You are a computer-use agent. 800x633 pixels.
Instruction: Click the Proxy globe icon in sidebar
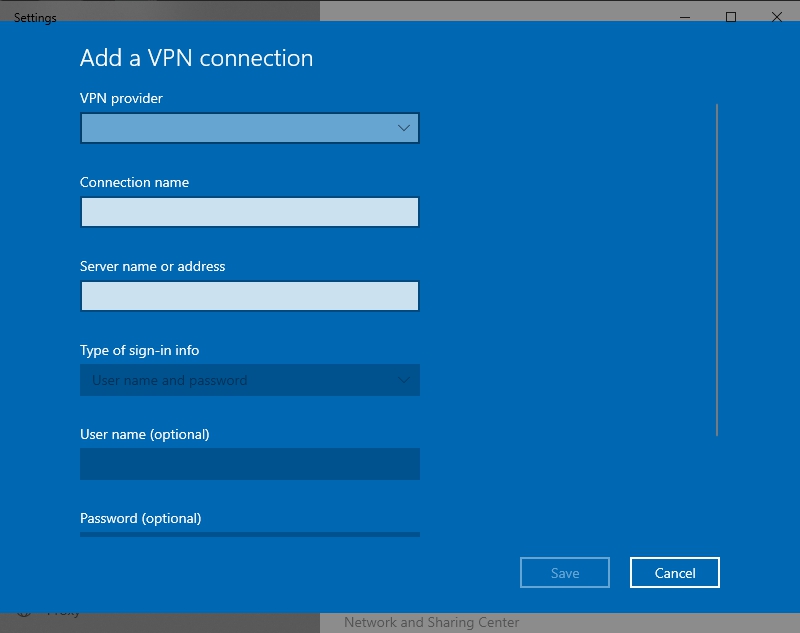23,613
